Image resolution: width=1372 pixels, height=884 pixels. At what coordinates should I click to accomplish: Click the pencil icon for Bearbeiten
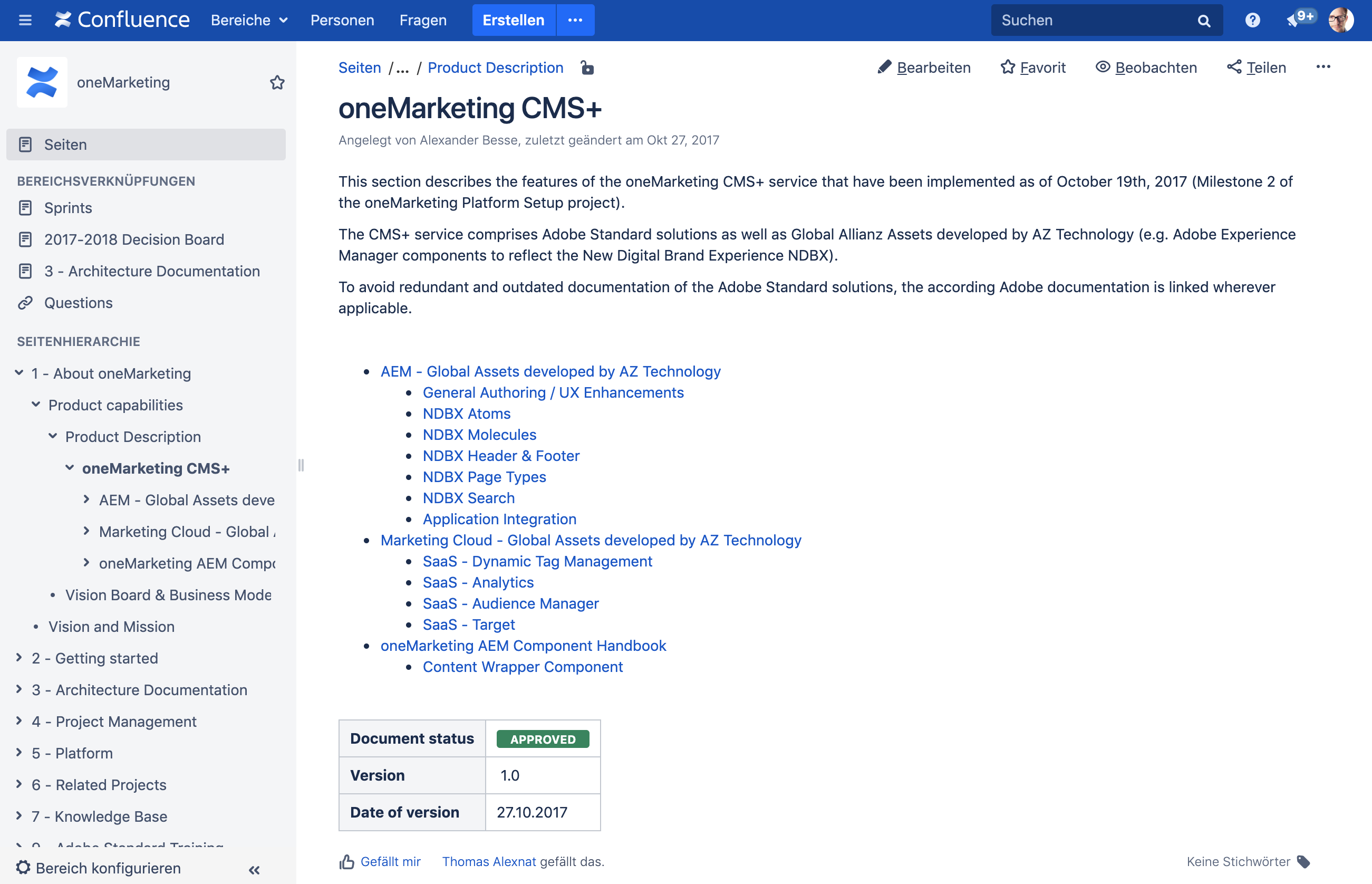pyautogui.click(x=884, y=67)
